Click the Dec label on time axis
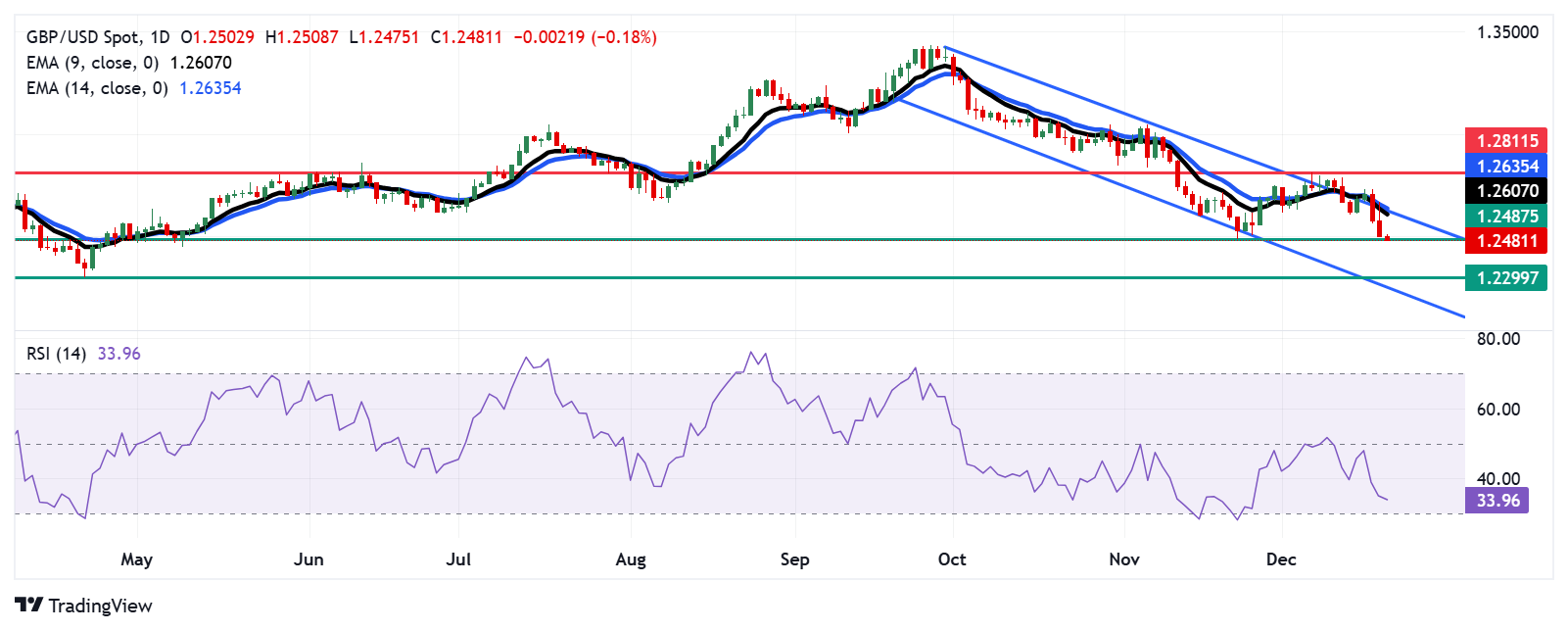This screenshot has width=1568, height=631. (1281, 559)
